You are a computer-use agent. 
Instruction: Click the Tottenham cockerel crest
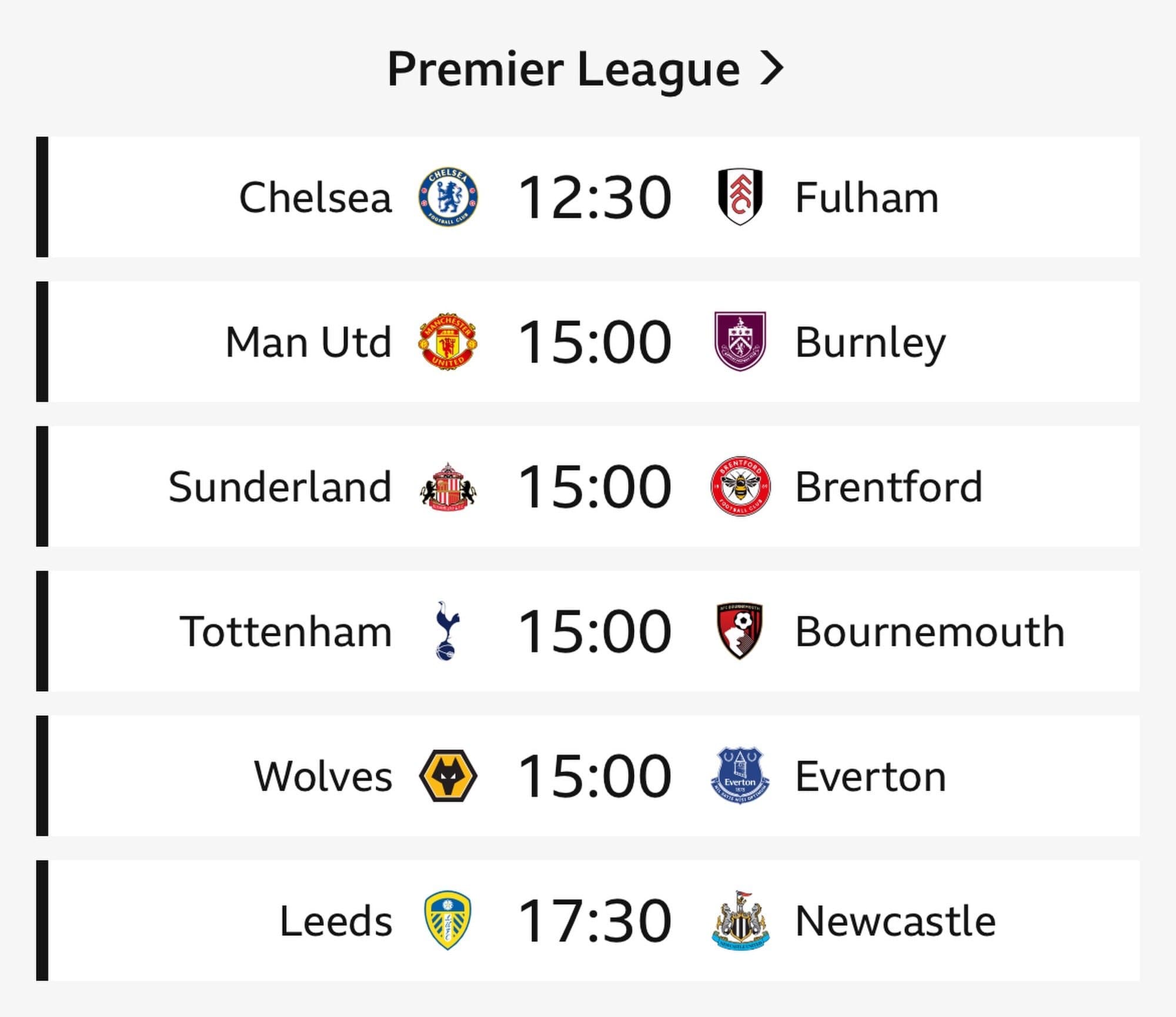click(x=447, y=631)
